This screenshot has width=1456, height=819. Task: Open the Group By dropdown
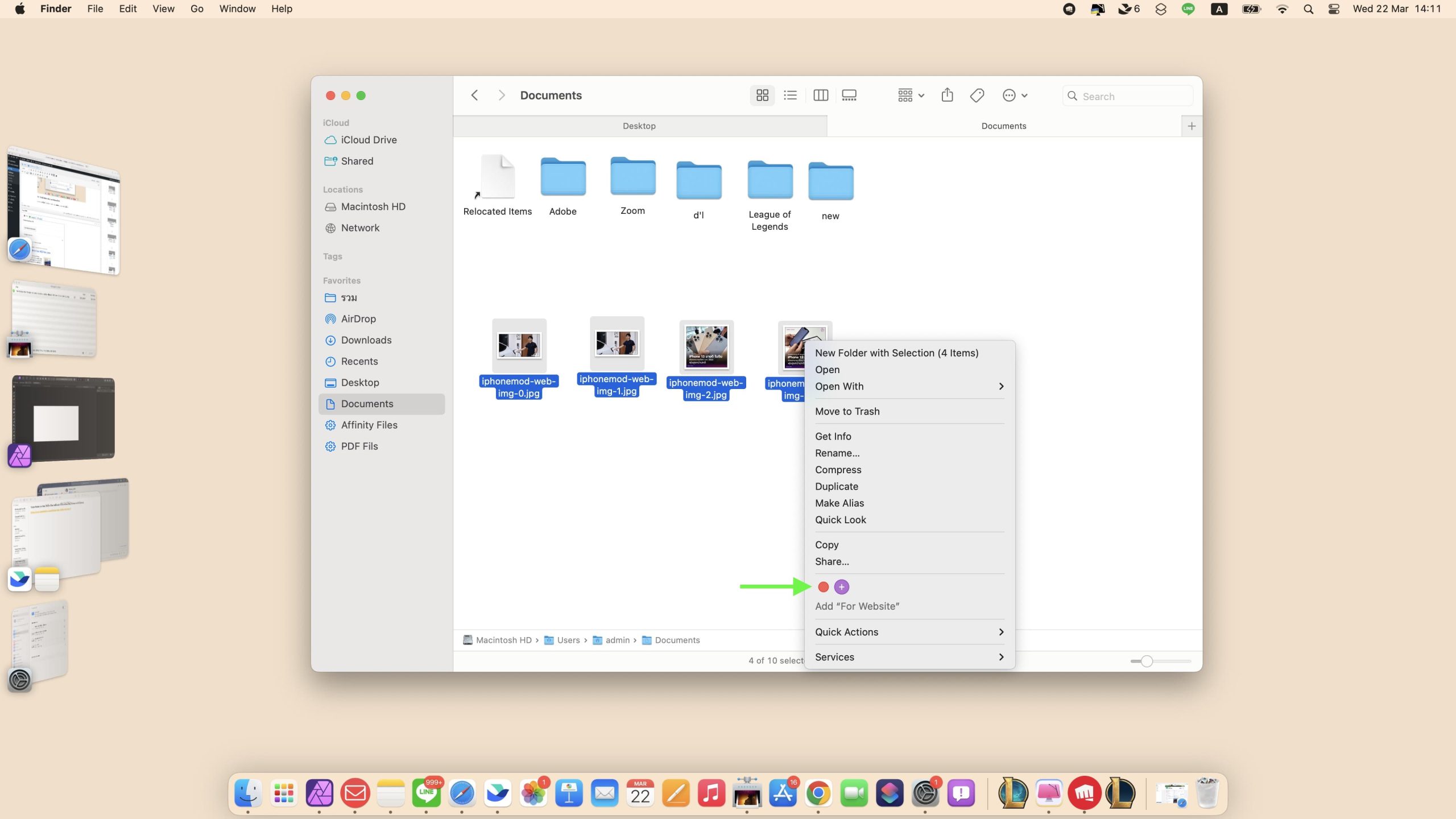(911, 96)
